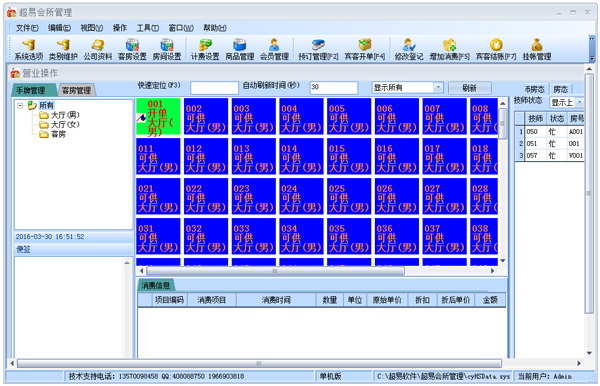Open 显示所有 display filter dropdown
The width and height of the screenshot is (600, 386).
[439, 88]
